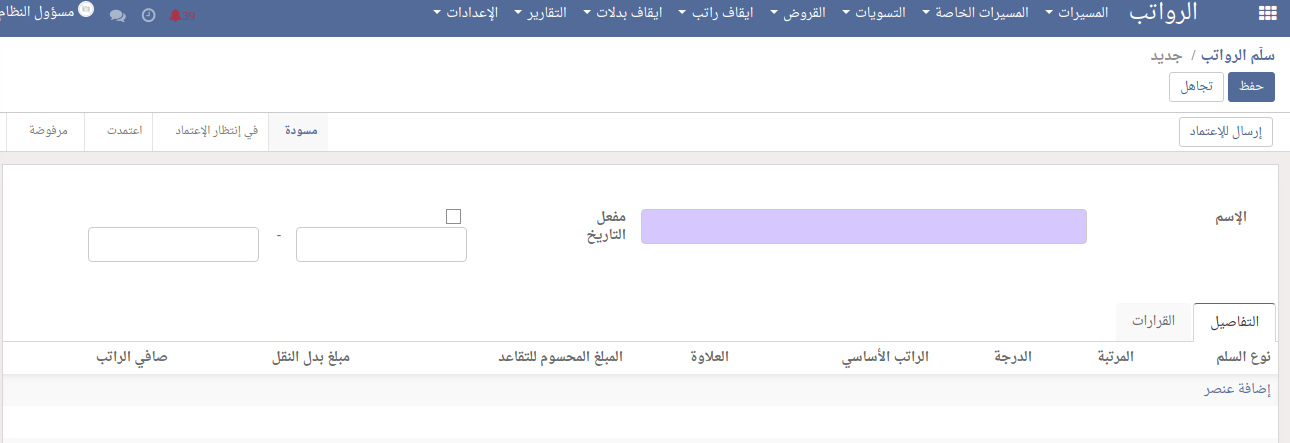Click the تجاهل discard button

tap(1197, 87)
